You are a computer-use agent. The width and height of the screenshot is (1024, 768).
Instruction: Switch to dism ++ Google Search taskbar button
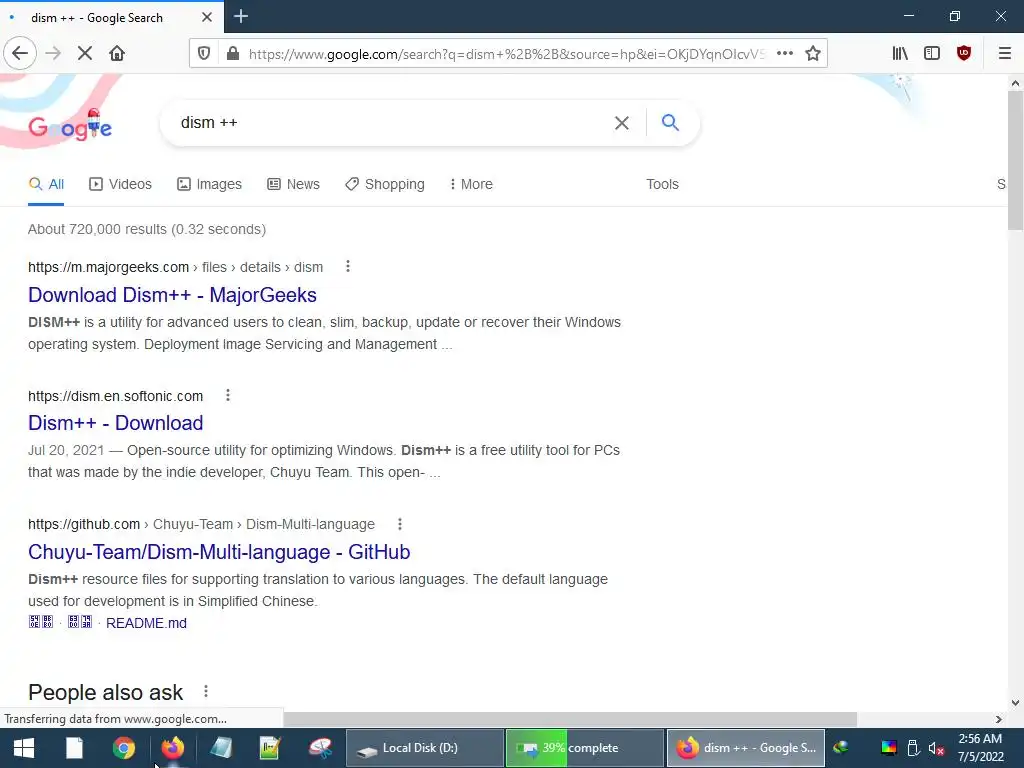pyautogui.click(x=745, y=748)
